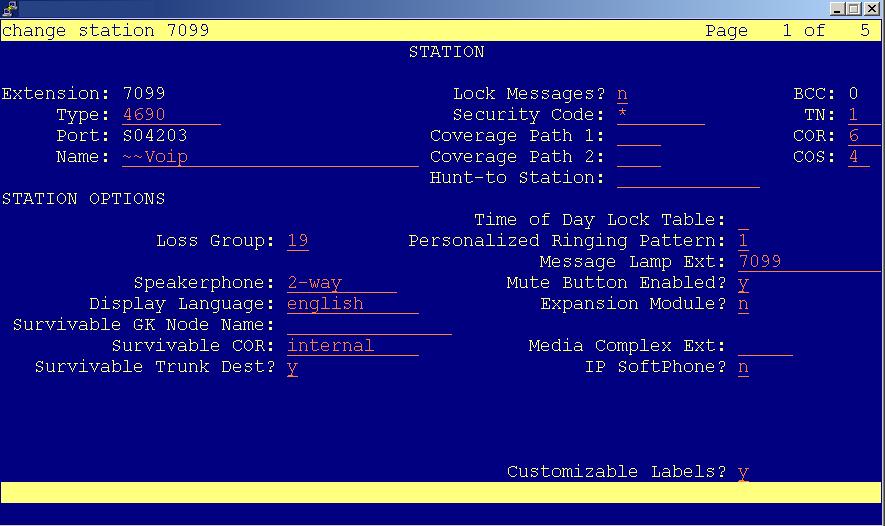Select the Speakerphone 2-way field
The width and height of the screenshot is (885, 526).
(340, 283)
